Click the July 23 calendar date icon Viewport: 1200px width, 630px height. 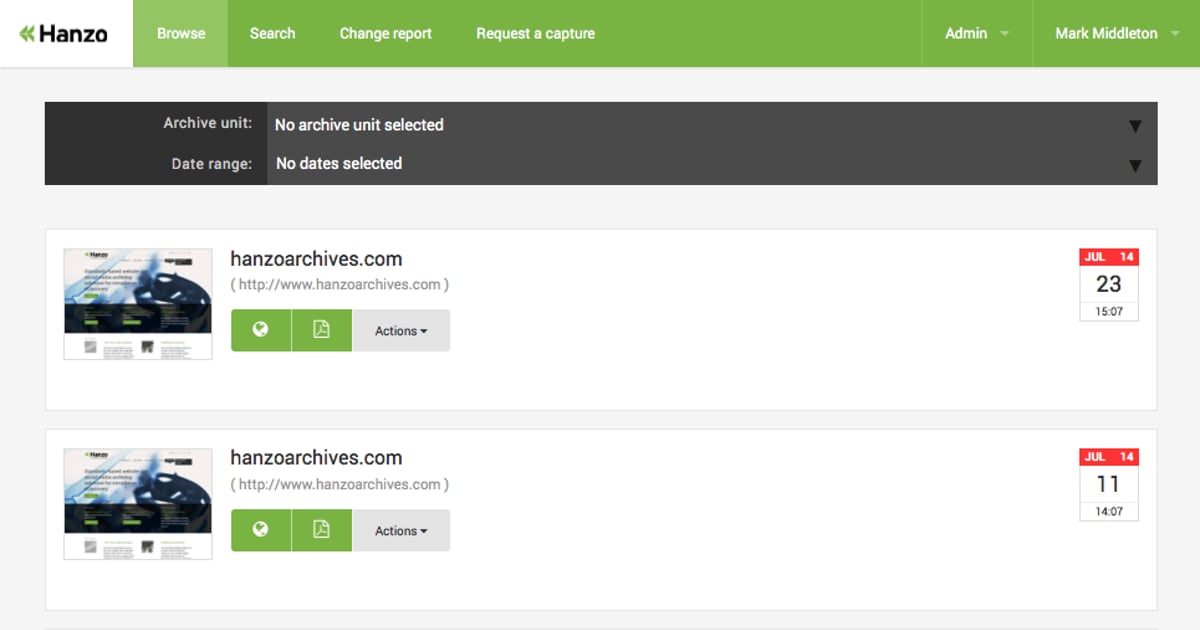click(x=1108, y=285)
